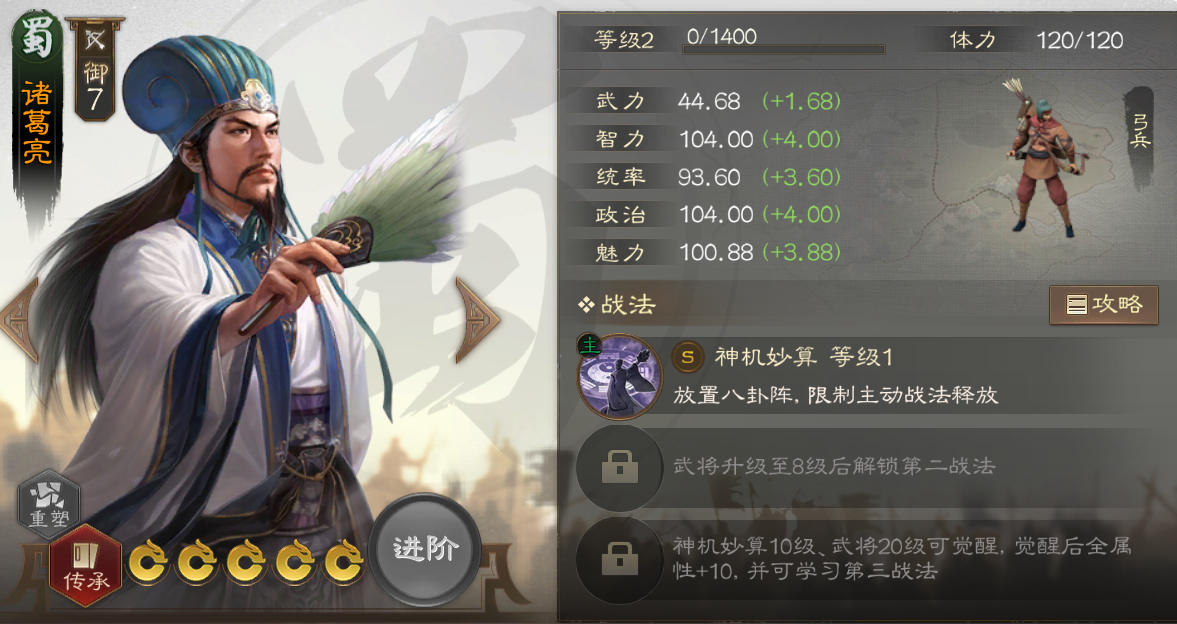Click the 弓兵 archer troop figure
Viewport: 1177px width, 624px height.
pyautogui.click(x=1044, y=156)
